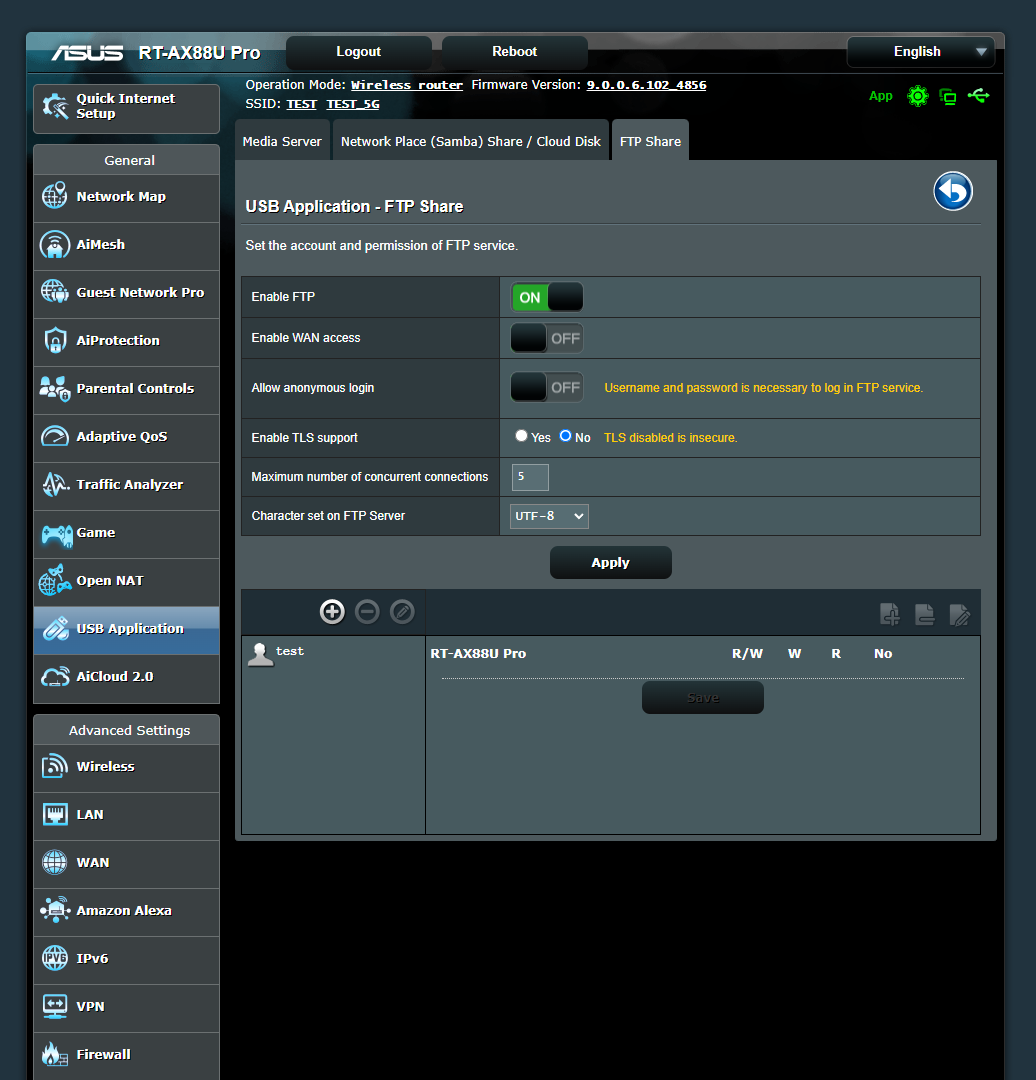Open LAN settings
This screenshot has height=1080, width=1036.
pos(126,816)
